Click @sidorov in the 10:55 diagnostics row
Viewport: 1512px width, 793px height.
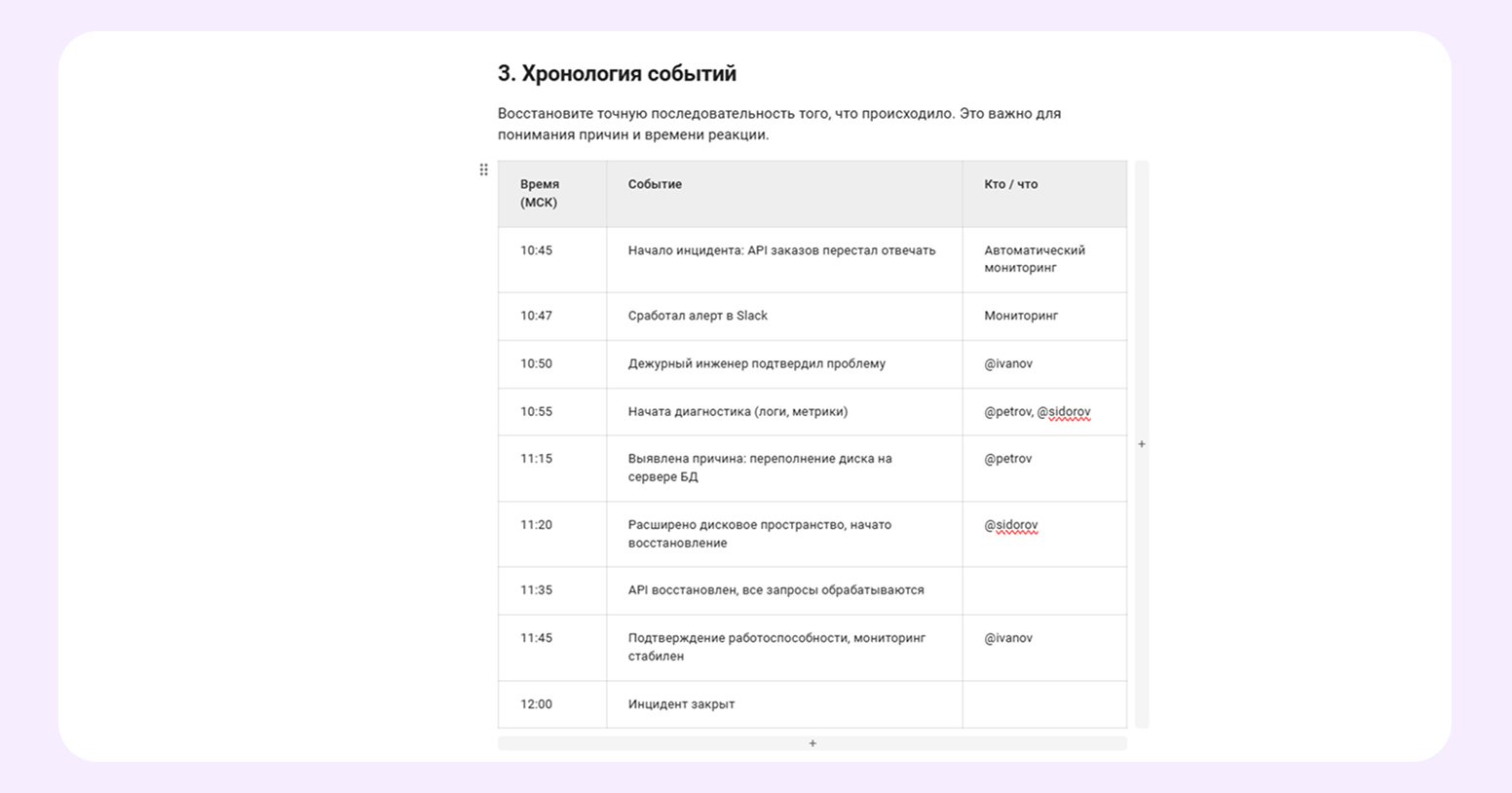[1064, 412]
